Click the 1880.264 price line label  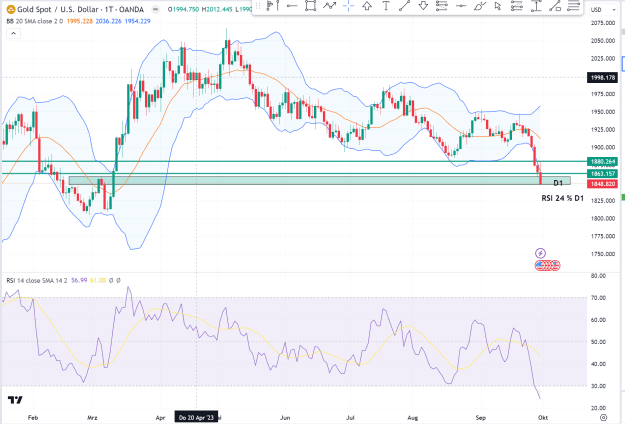(602, 161)
